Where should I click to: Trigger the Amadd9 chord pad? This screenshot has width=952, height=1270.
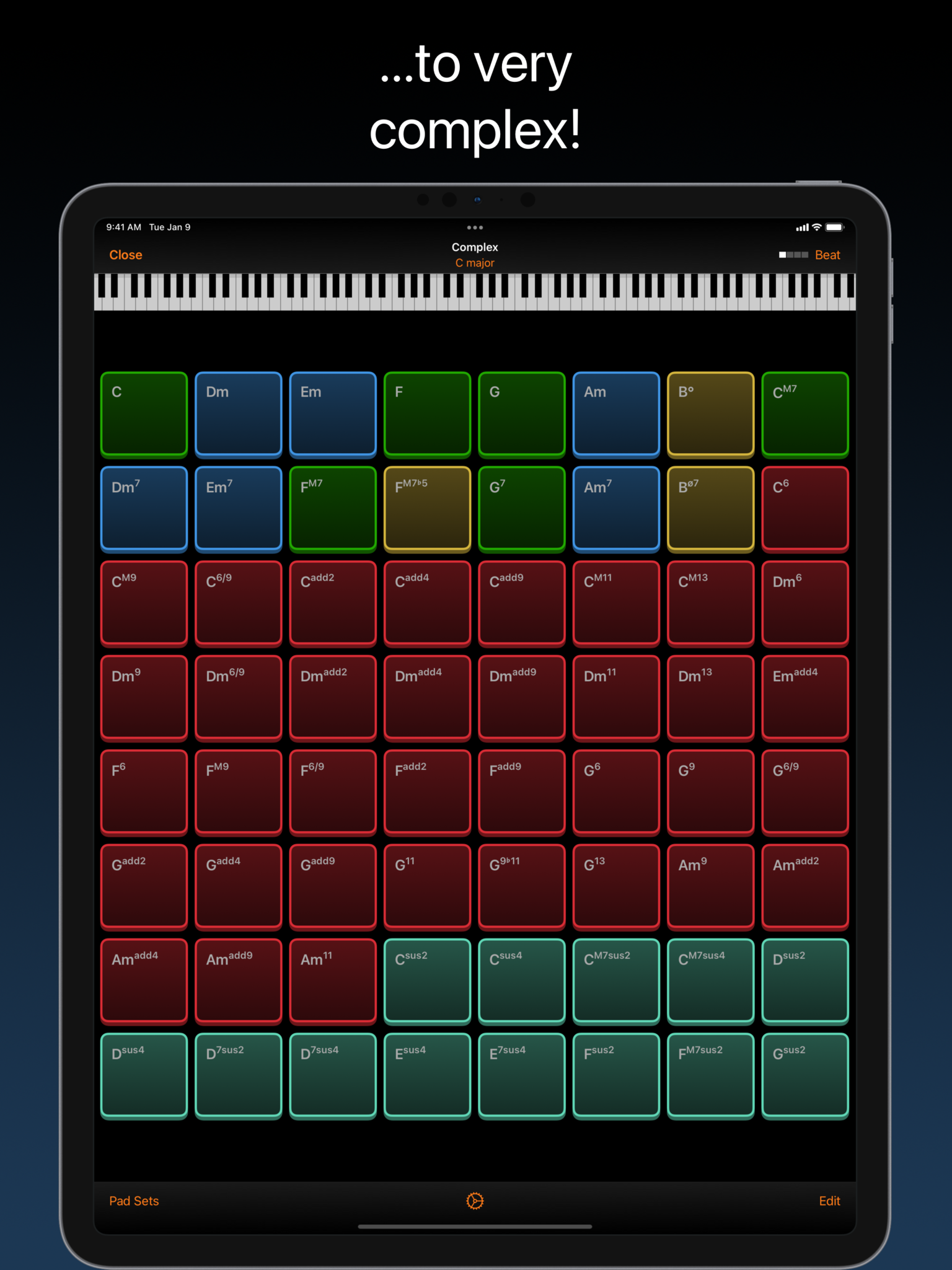(x=238, y=981)
